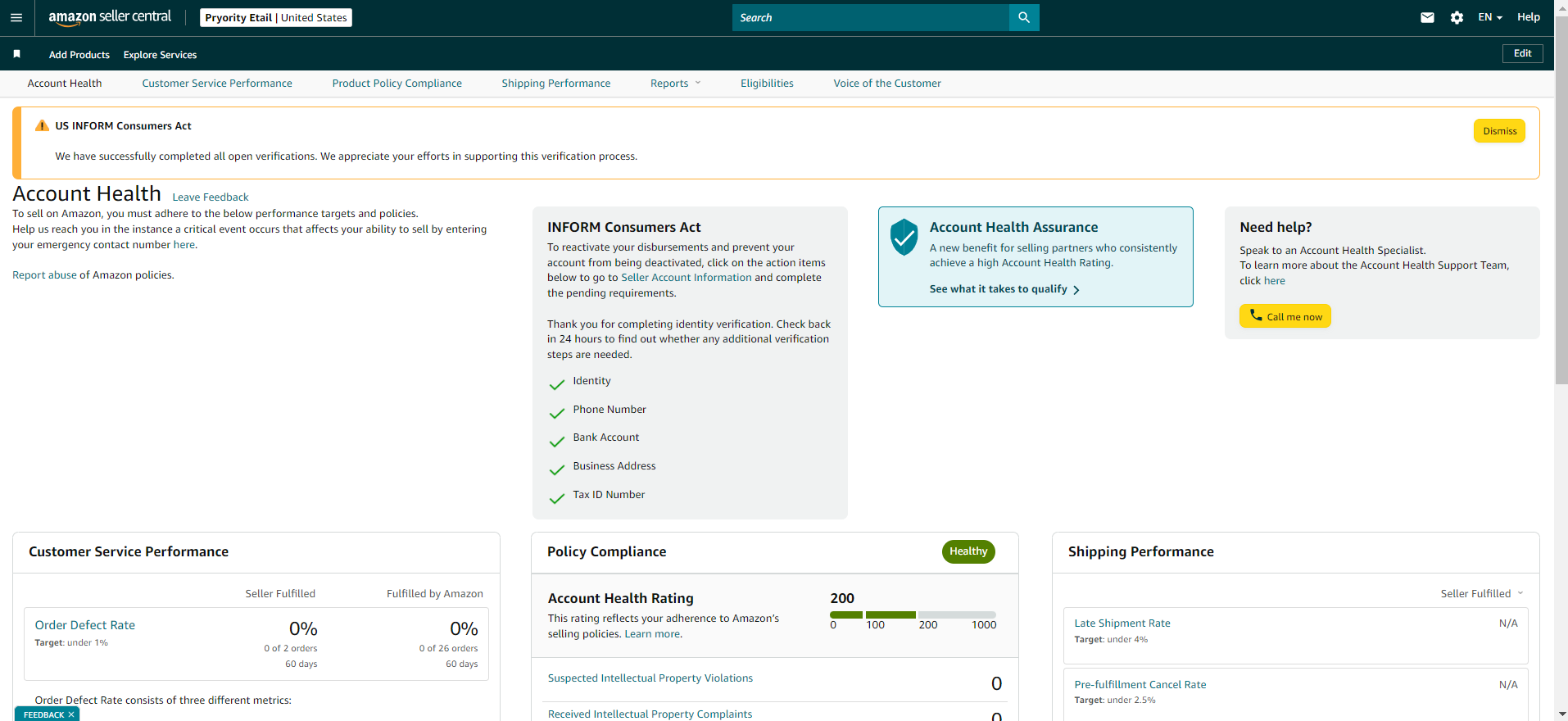1568x721 pixels.
Task: Open the Seller Fulfilled dropdown in Shipping Performance
Action: (1482, 593)
